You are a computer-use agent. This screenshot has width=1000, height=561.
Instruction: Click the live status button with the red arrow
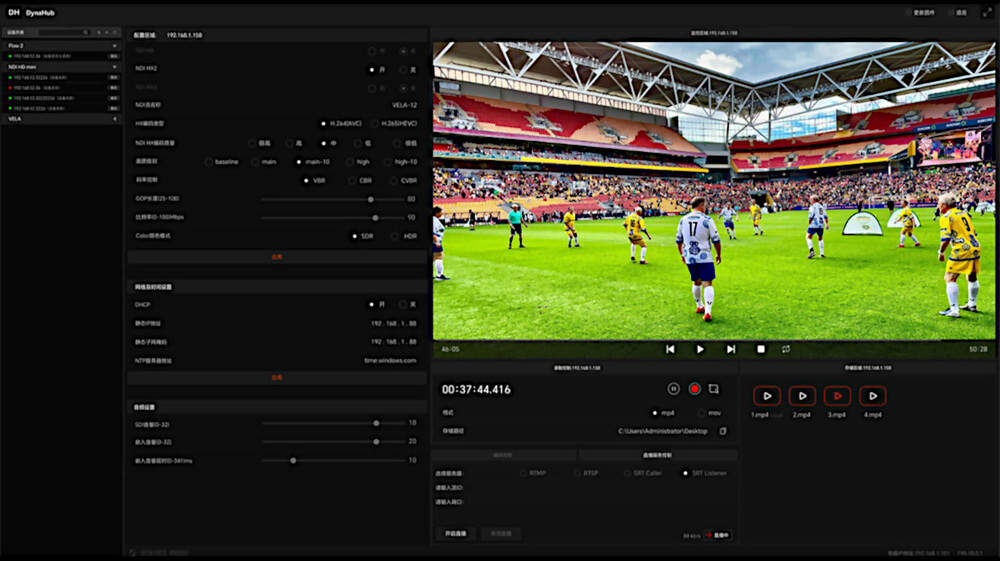pos(717,536)
